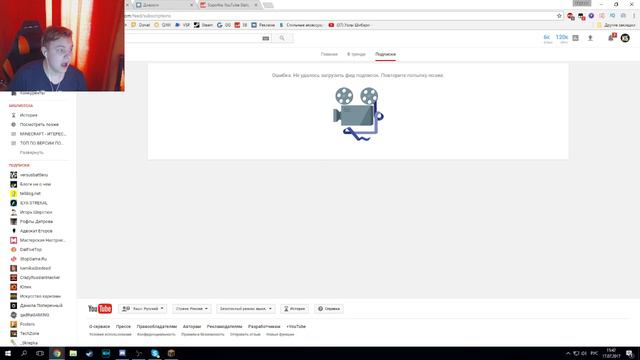640x360 pixels.
Task: Open the notifications bell with red badge
Action: (611, 38)
